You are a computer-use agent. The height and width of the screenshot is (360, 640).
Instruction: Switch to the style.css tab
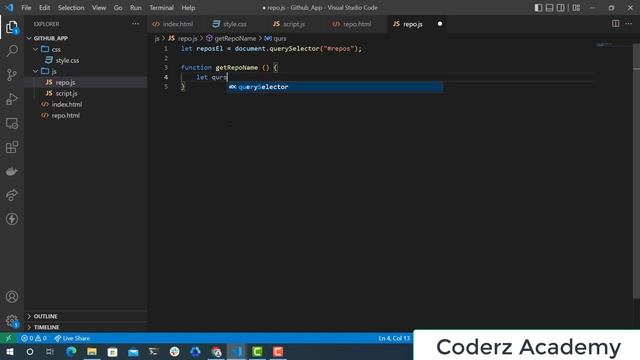coord(234,24)
